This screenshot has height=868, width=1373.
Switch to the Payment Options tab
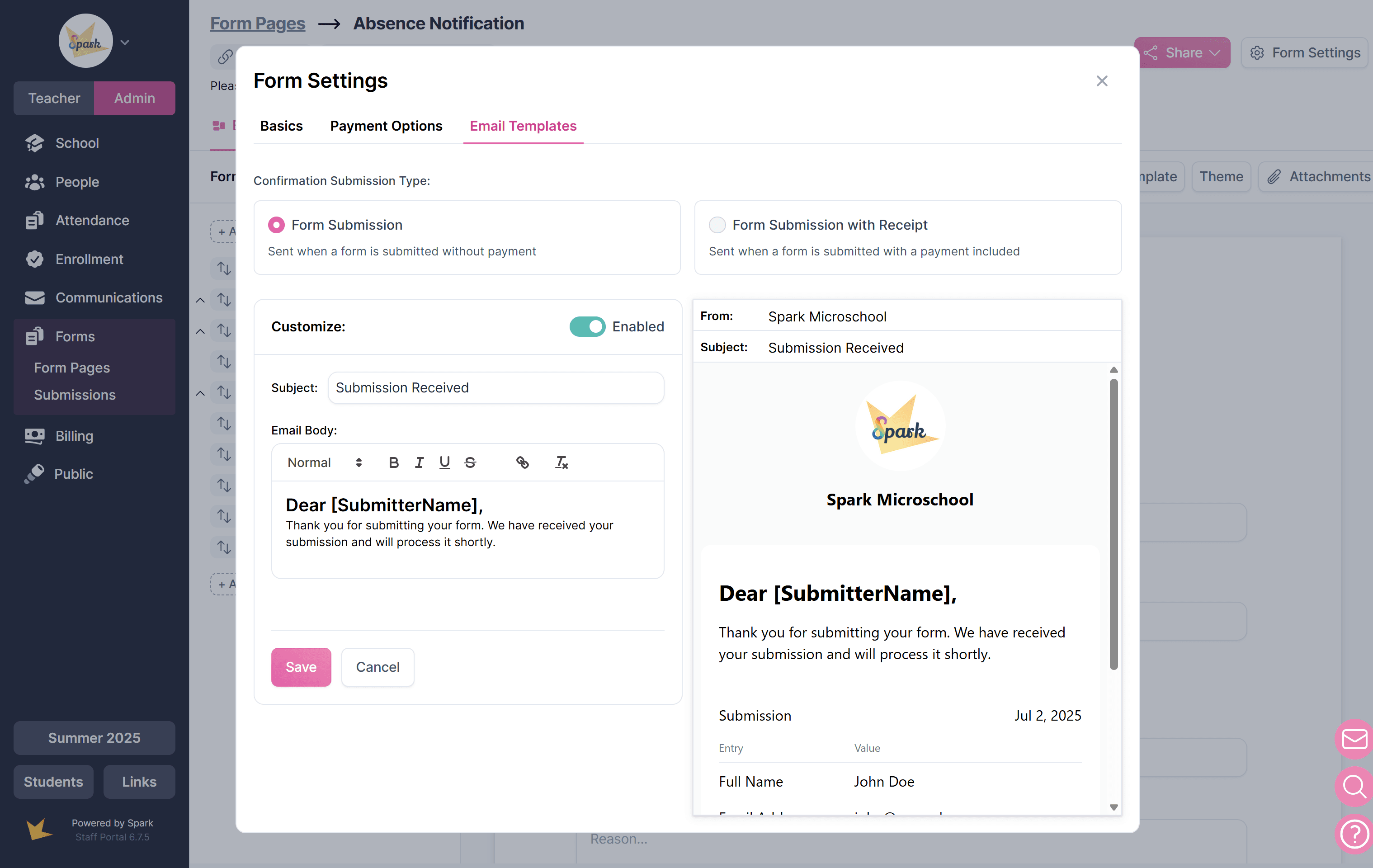(x=386, y=126)
